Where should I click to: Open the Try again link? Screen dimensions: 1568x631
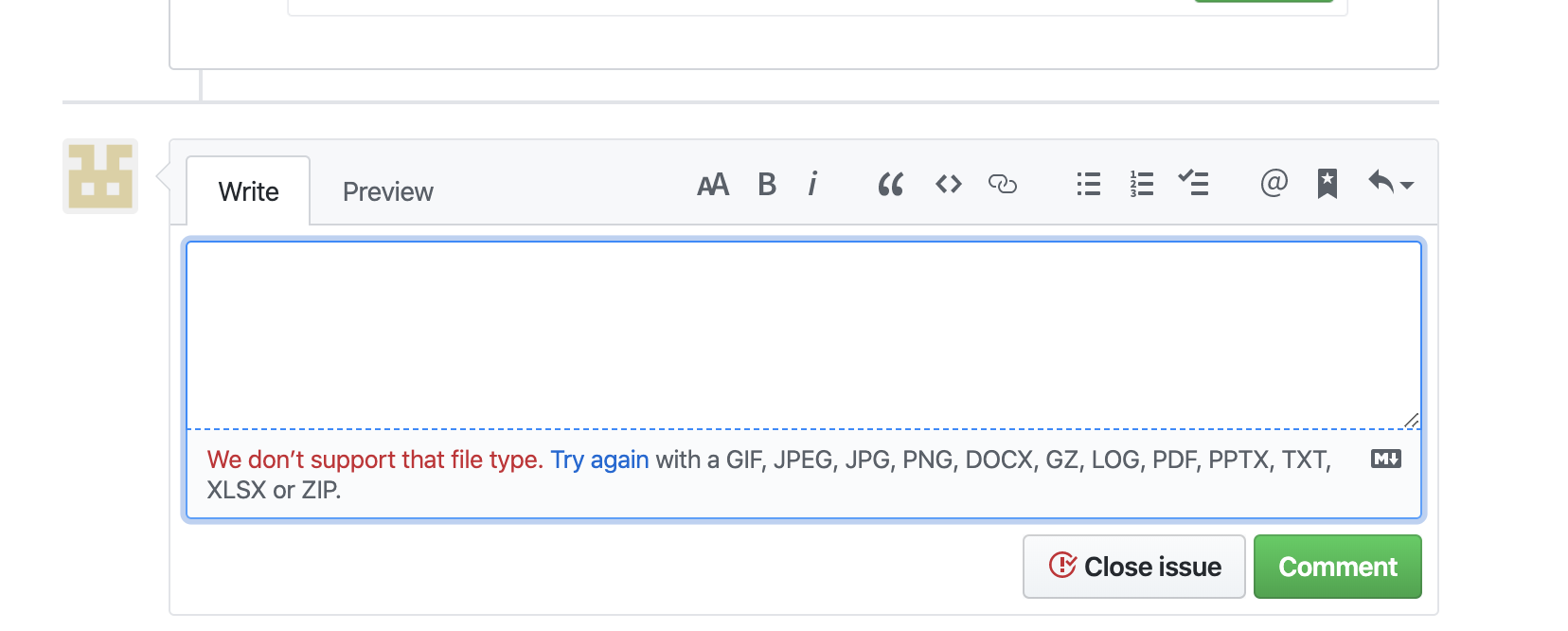(x=599, y=459)
